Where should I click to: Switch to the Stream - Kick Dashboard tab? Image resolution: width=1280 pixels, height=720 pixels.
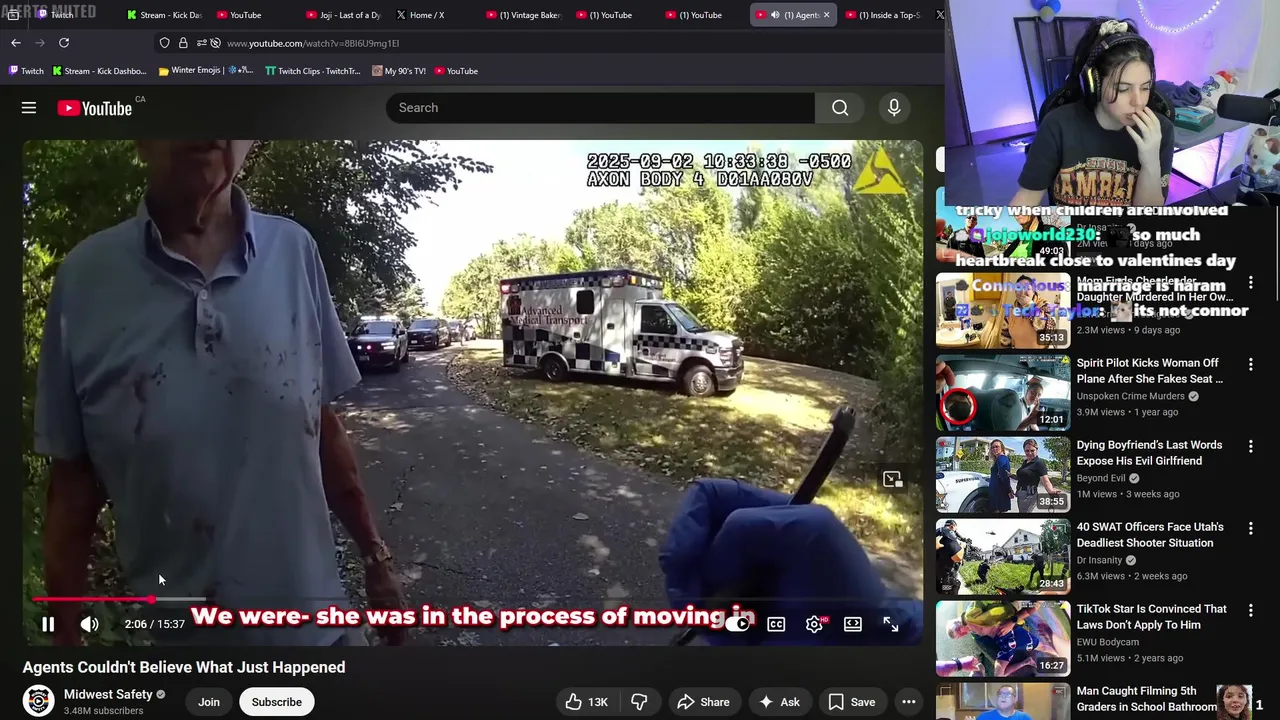point(165,15)
